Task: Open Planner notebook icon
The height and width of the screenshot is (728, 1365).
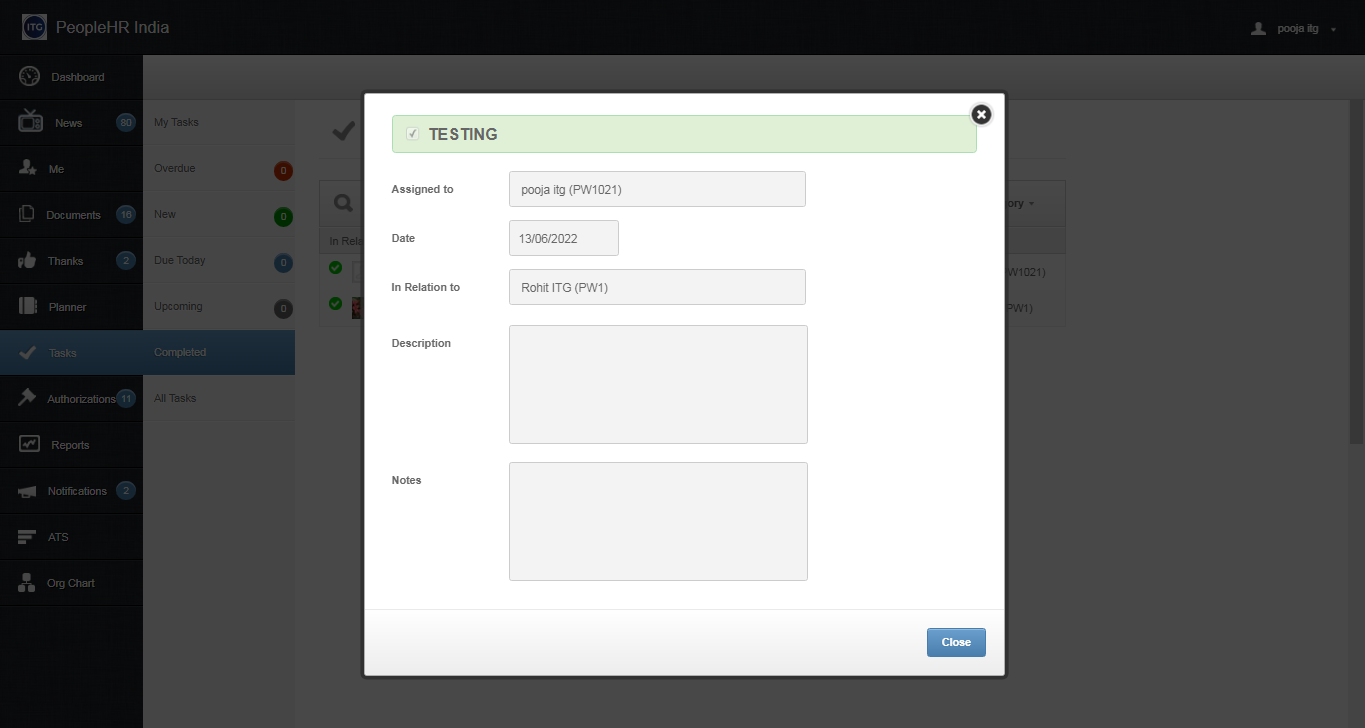Action: tap(28, 306)
